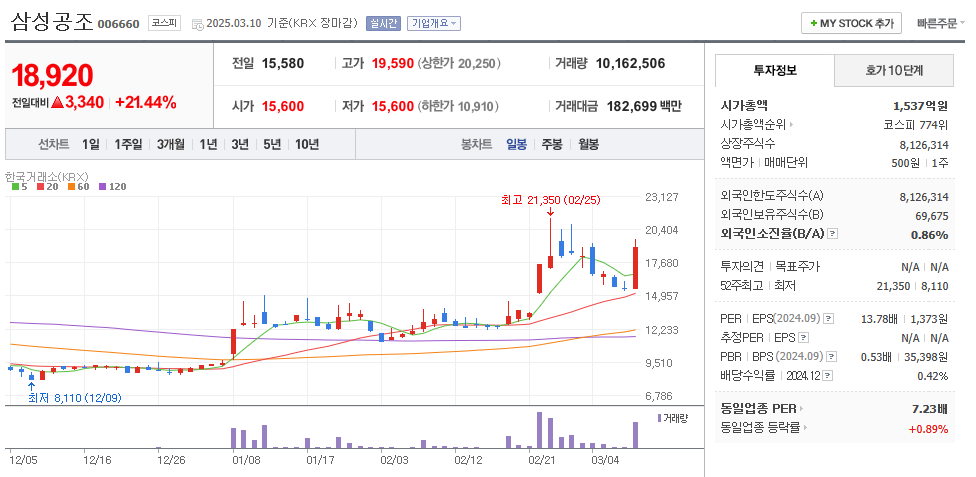Open the 동일업종 등락률 link

(x=766, y=428)
